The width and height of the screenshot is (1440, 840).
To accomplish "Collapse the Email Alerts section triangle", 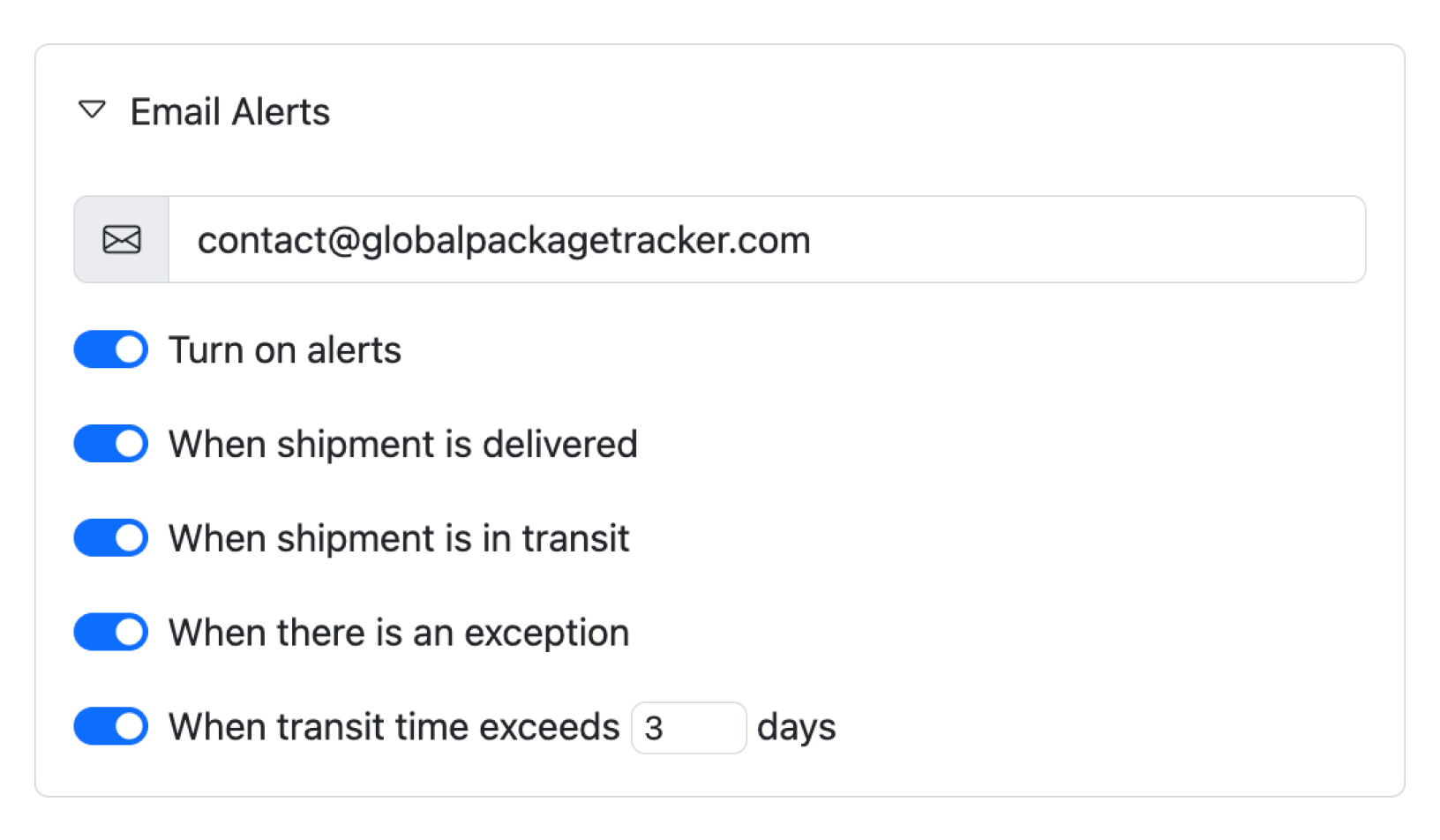I will (93, 110).
